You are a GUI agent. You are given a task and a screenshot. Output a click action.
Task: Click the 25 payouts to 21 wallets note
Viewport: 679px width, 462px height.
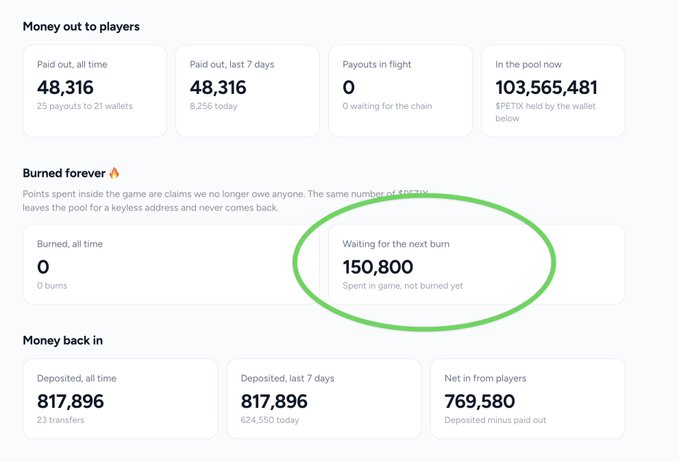click(85, 106)
